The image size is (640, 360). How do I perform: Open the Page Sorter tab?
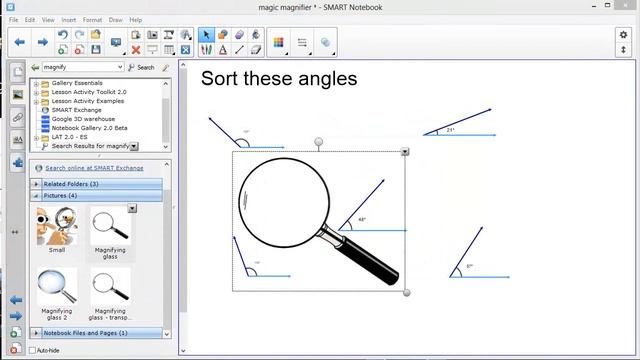pyautogui.click(x=18, y=73)
